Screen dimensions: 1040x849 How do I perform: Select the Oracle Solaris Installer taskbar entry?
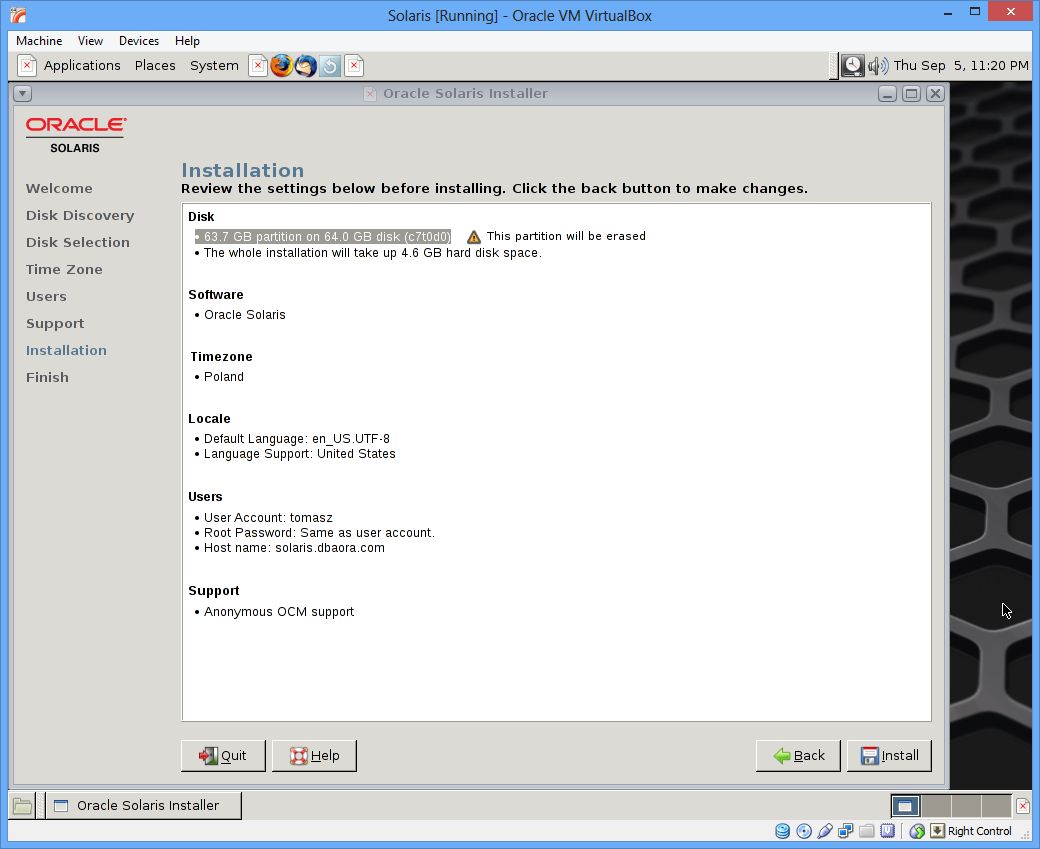point(144,806)
